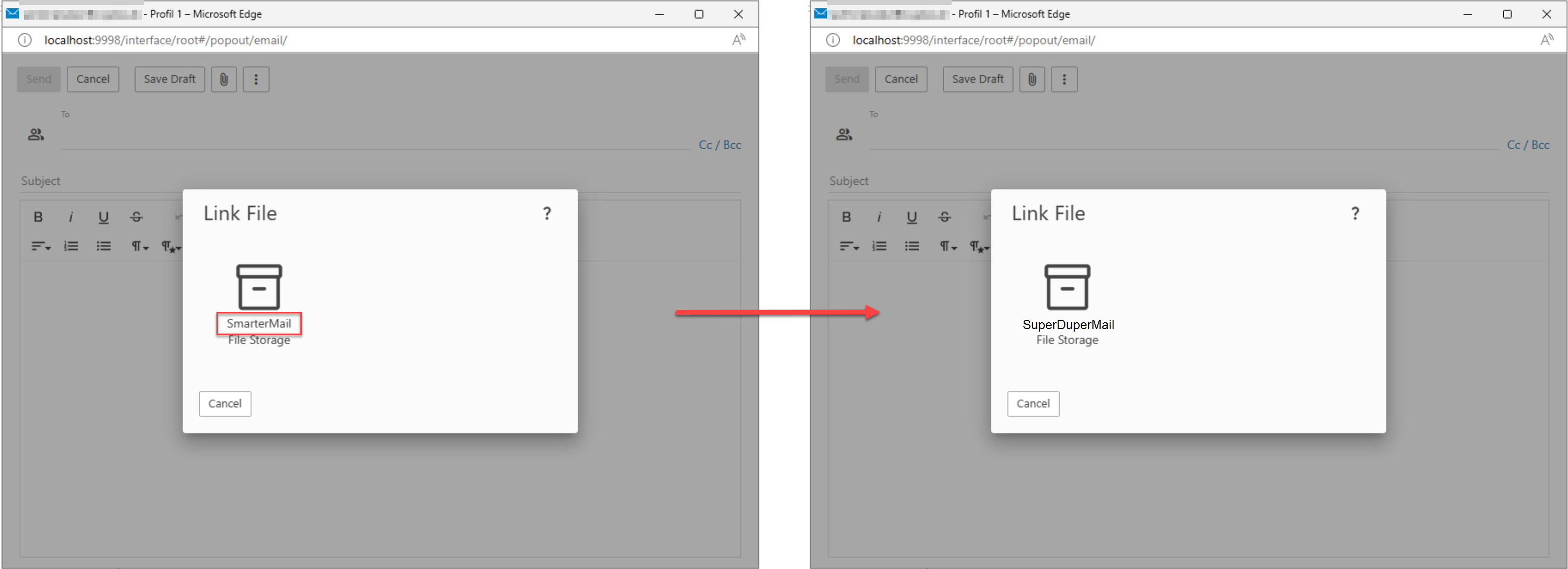
Task: Toggle strikethrough in left window
Action: coord(136,217)
